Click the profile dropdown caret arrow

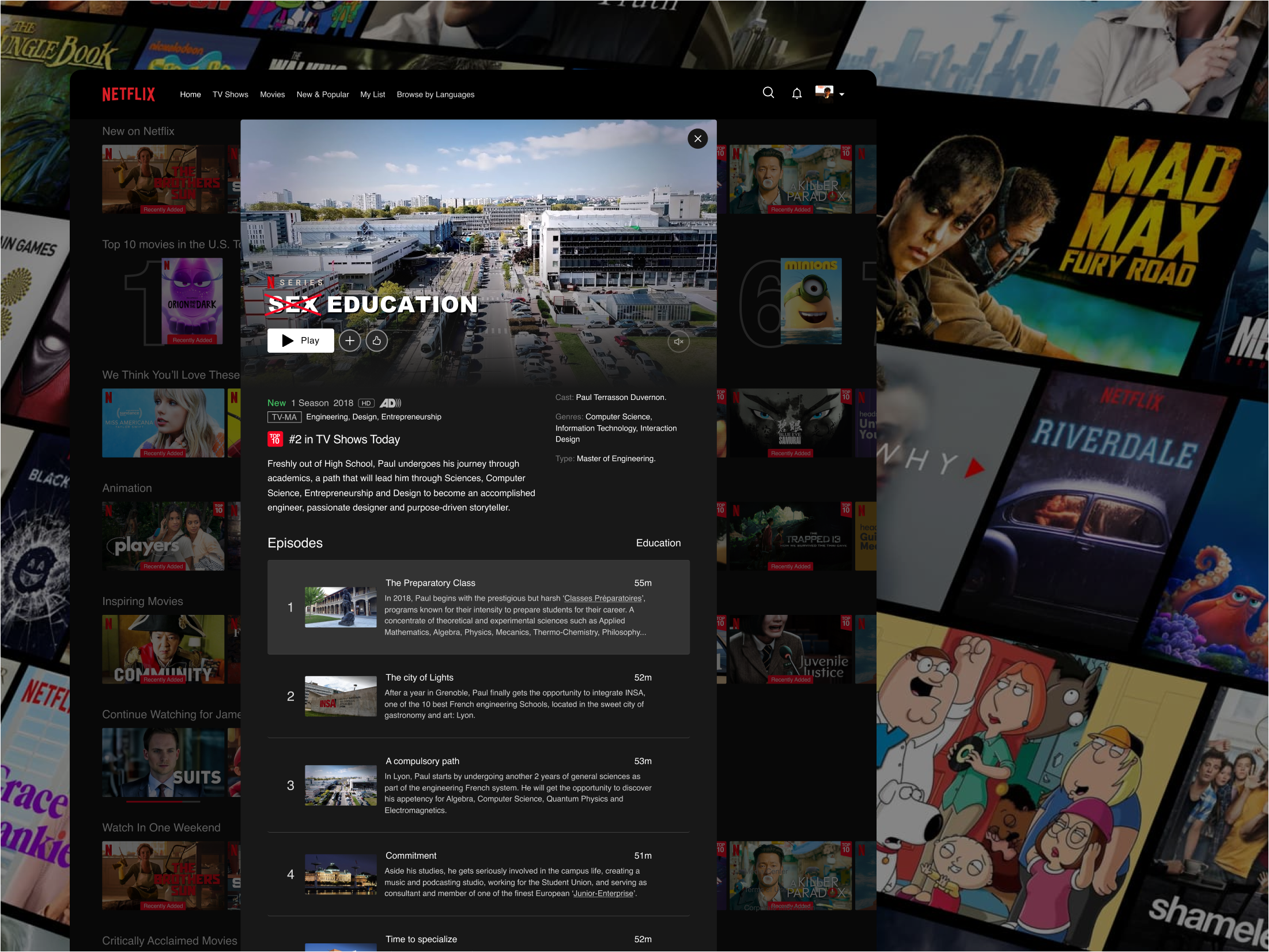point(842,95)
